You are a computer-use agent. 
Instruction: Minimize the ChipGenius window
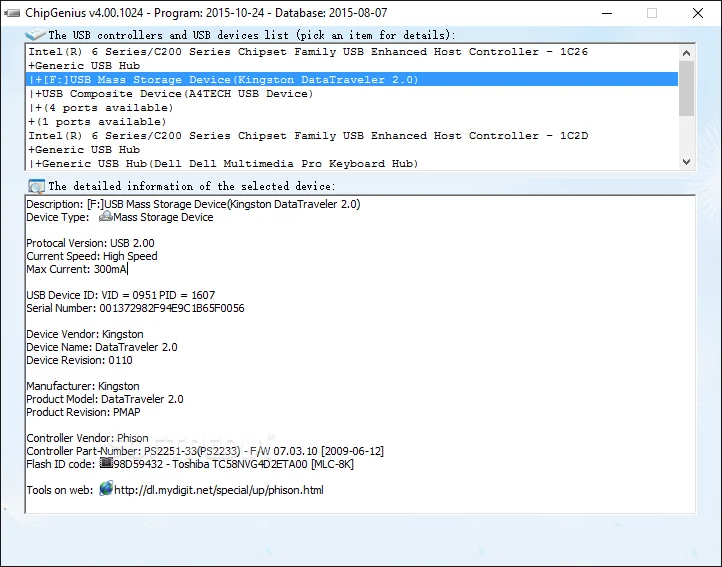point(607,13)
